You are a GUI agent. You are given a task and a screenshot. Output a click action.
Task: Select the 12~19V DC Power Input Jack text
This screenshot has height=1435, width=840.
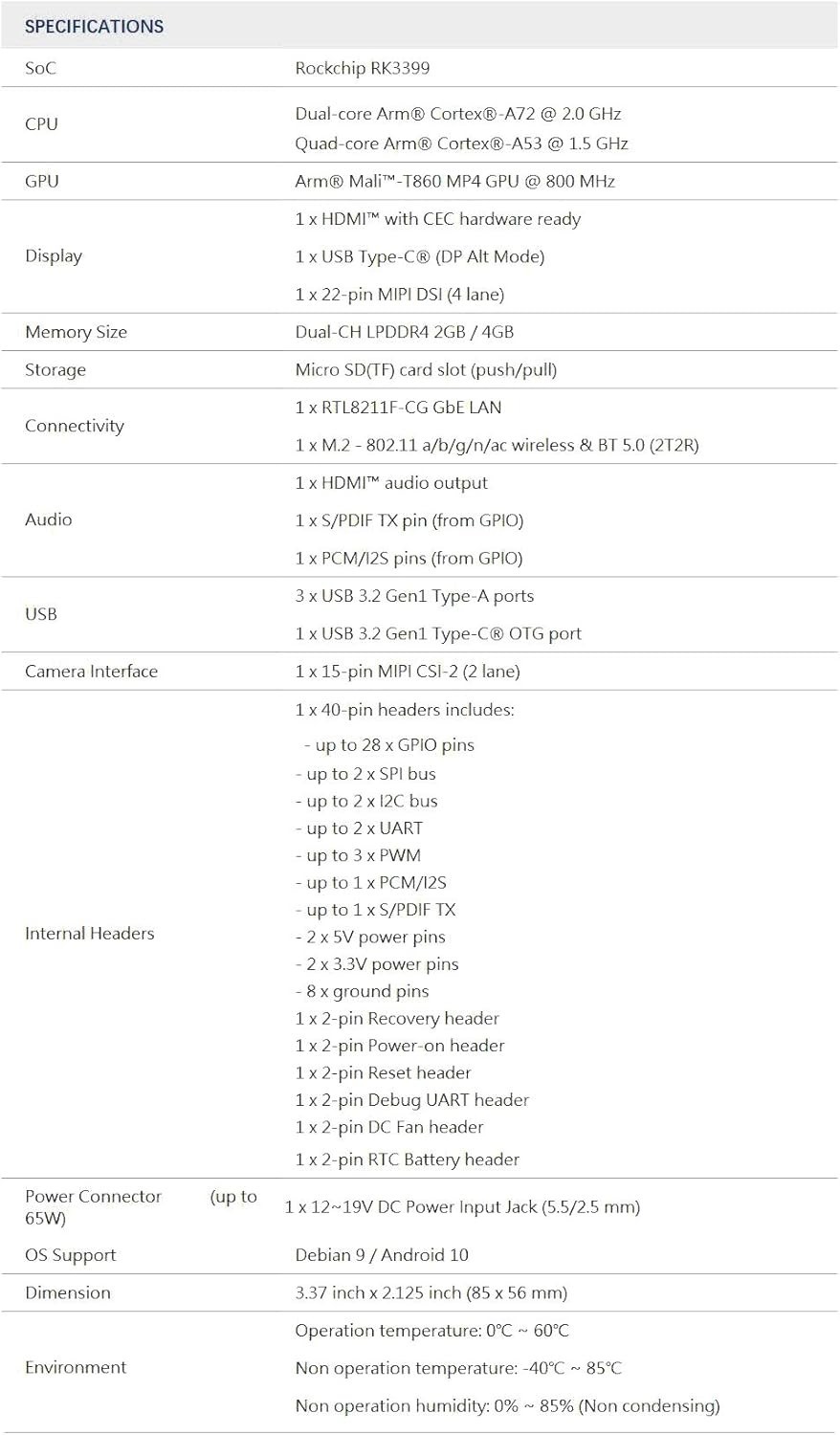point(462,1207)
